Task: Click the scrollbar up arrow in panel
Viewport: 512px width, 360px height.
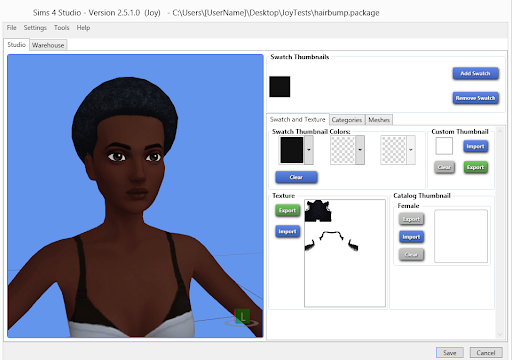Action: (x=500, y=132)
